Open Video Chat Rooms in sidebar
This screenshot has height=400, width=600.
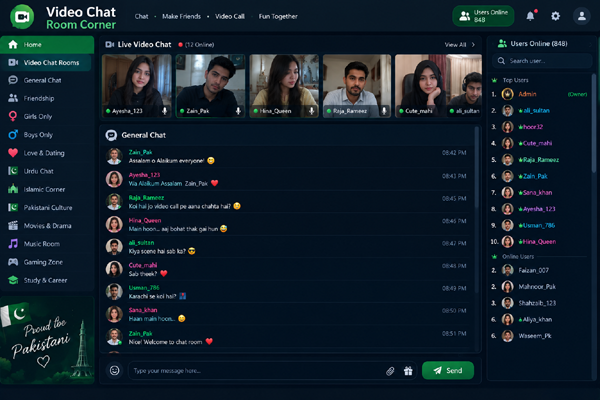pyautogui.click(x=46, y=63)
